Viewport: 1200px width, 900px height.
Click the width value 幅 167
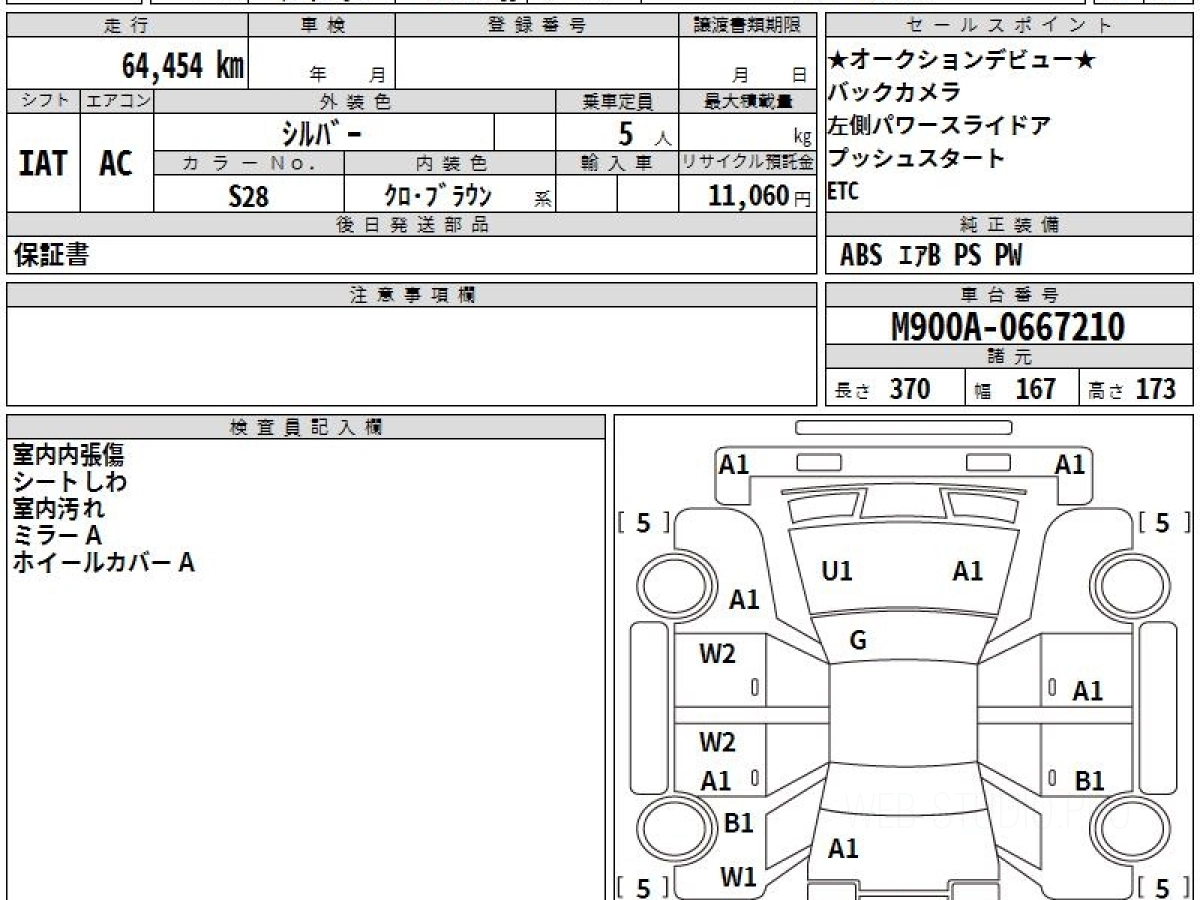(1015, 389)
